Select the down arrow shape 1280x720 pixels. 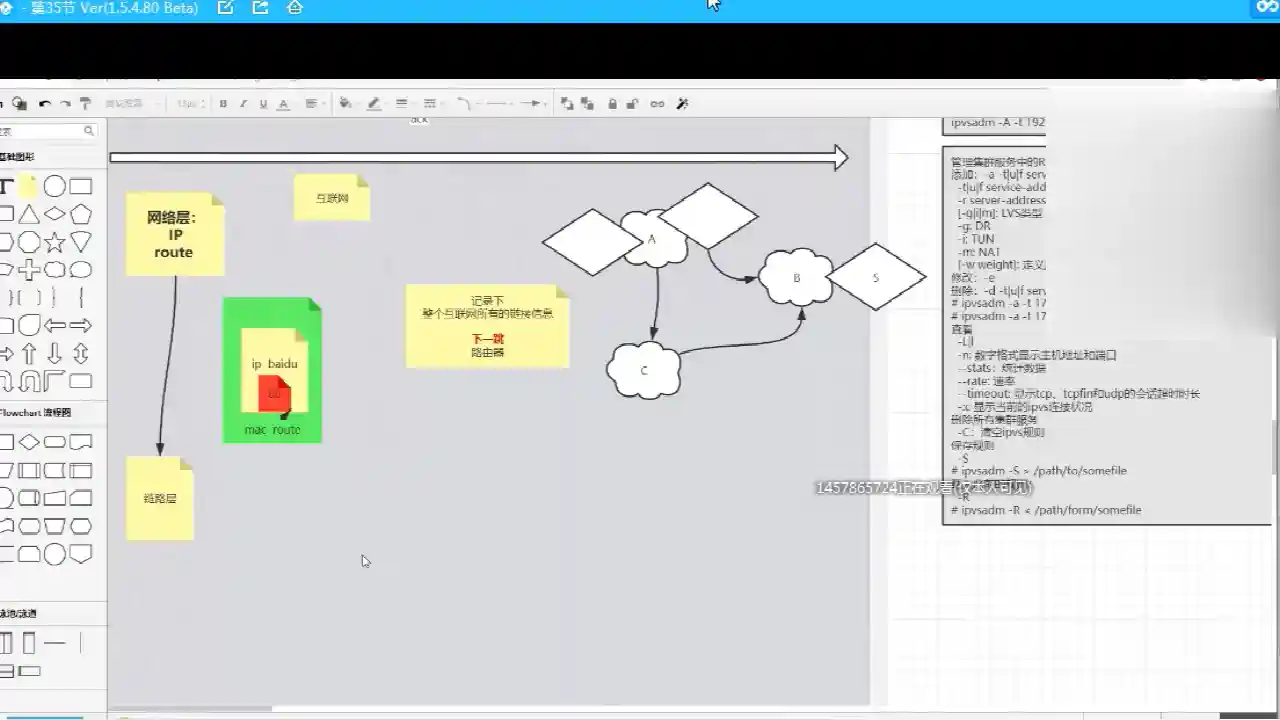(x=55, y=353)
